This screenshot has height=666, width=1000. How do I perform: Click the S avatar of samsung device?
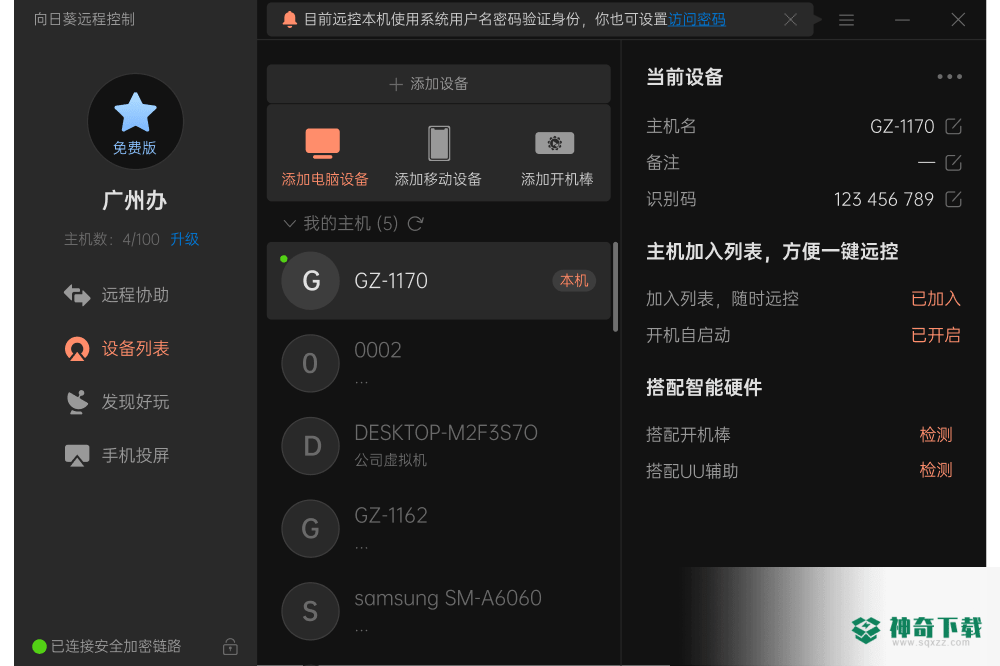(x=311, y=611)
